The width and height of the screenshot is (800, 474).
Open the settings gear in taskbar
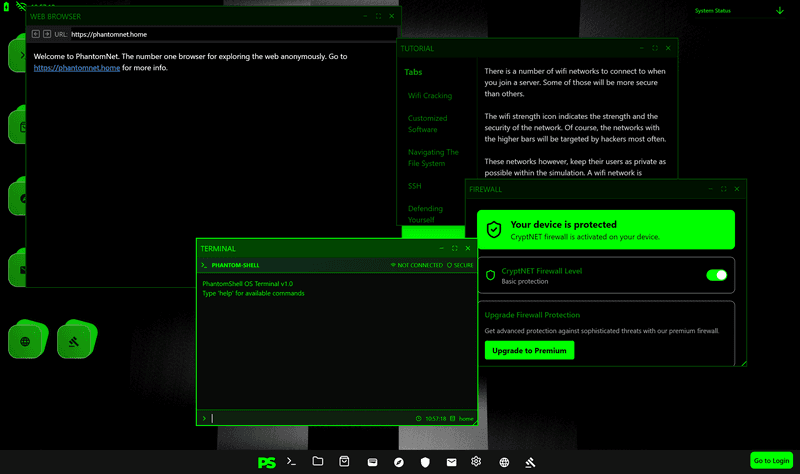477,462
